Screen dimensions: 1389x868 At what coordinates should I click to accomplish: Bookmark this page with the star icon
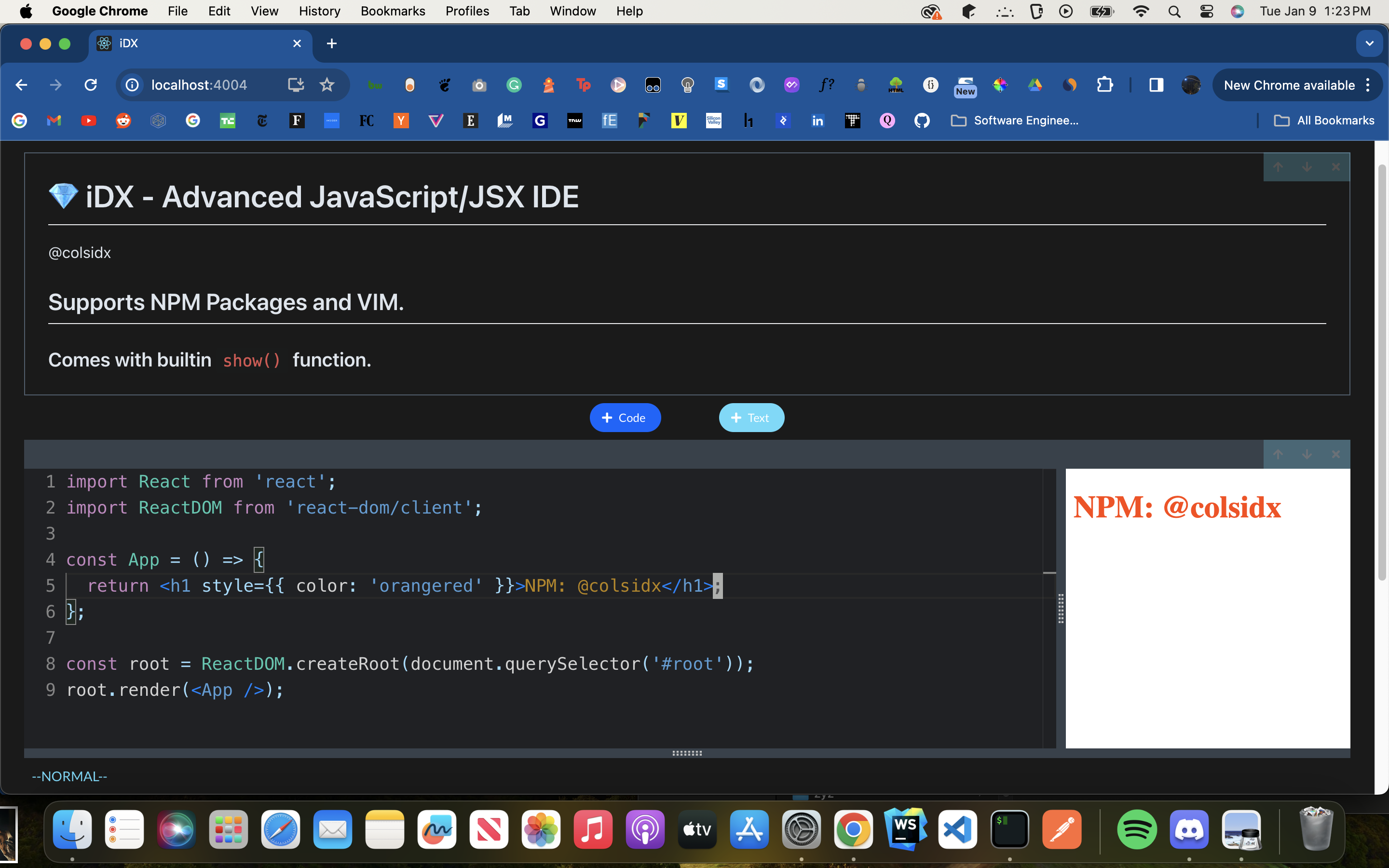327,85
